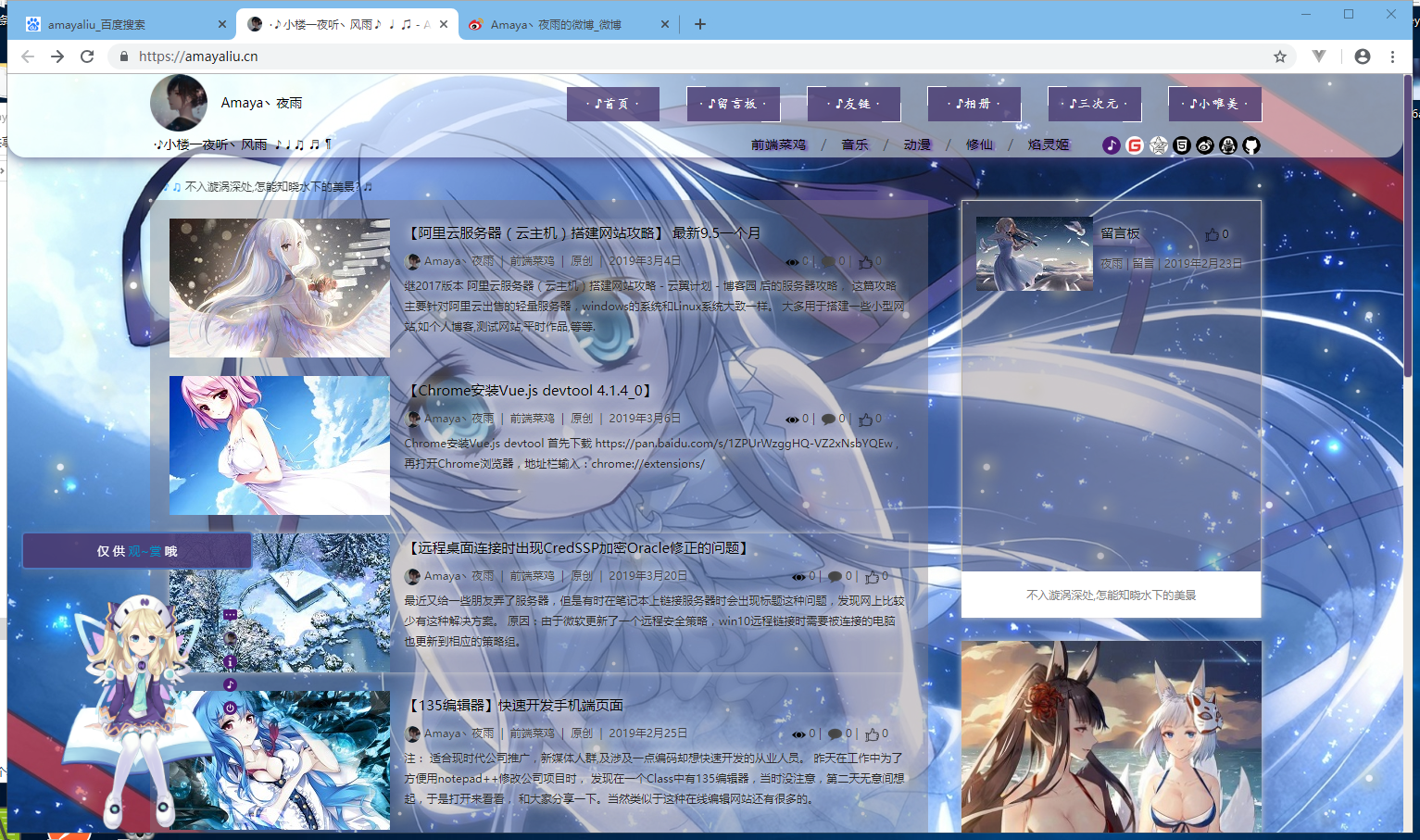Viewport: 1420px width, 840px height.
Task: Open the 动漫 category link
Action: (917, 145)
